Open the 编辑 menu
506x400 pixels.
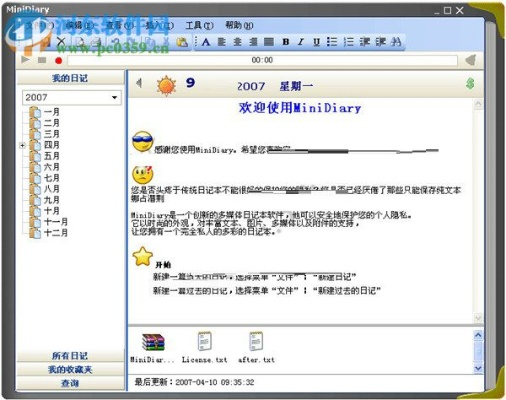pos(80,25)
